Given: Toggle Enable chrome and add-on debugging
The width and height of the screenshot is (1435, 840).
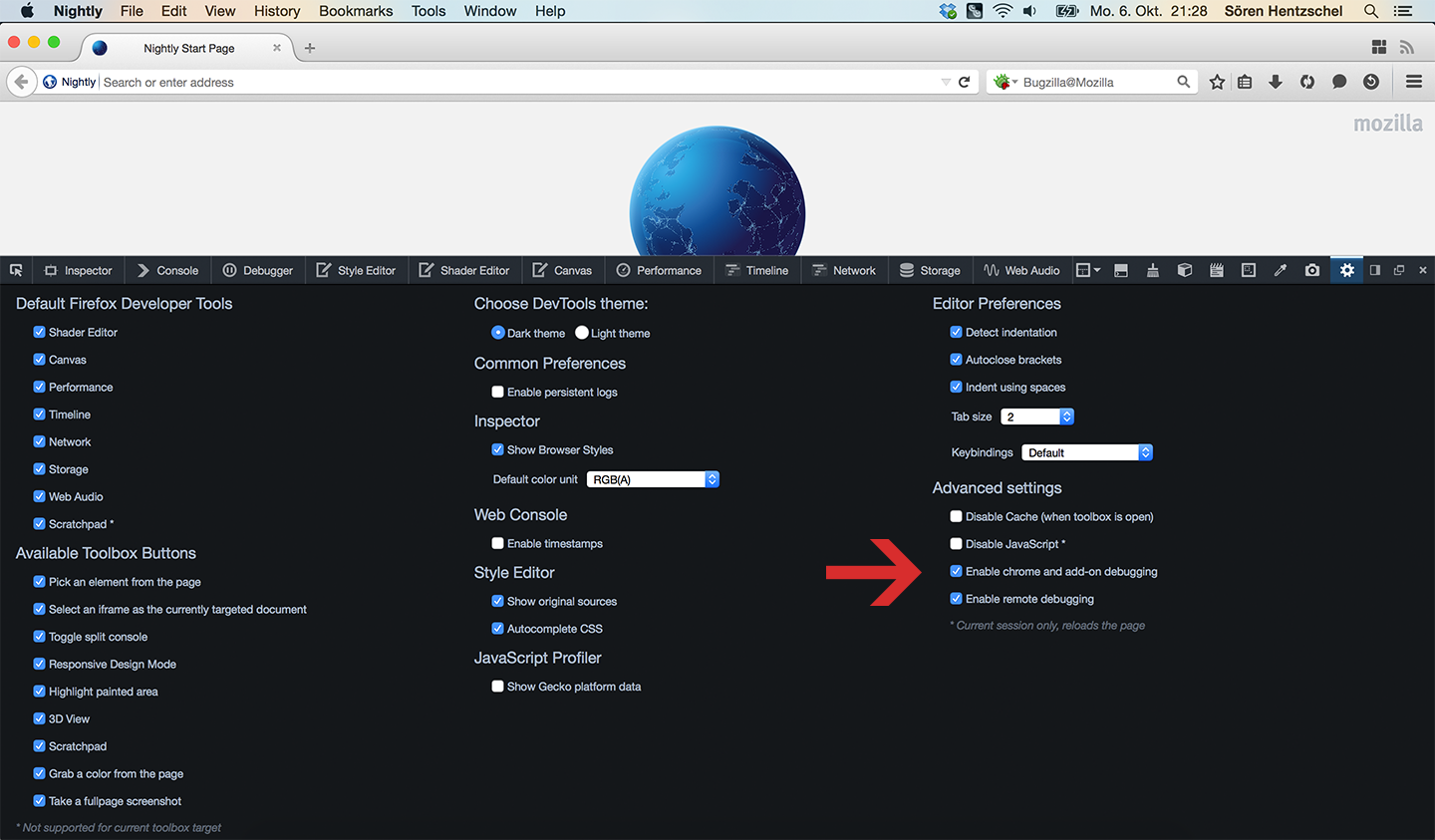Looking at the screenshot, I should (956, 571).
